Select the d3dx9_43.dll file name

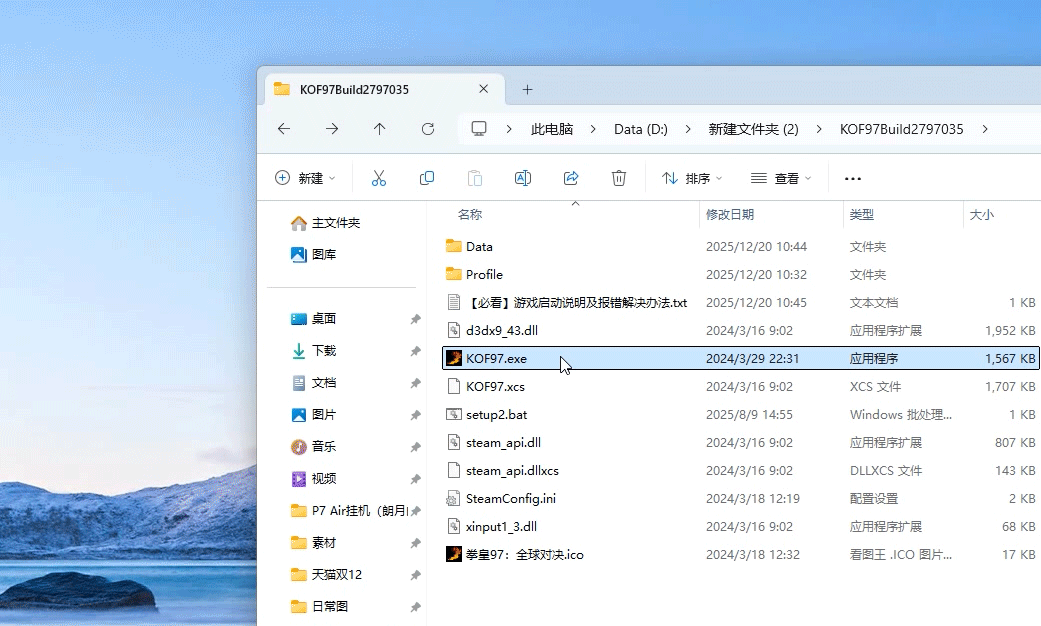(x=502, y=331)
